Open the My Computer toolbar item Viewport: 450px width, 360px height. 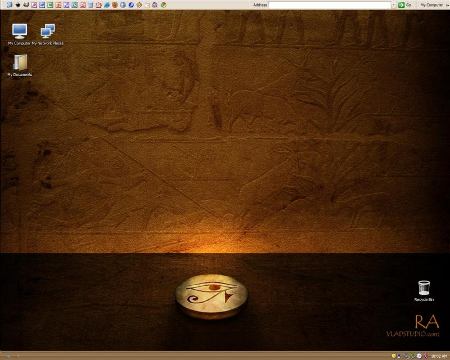[432, 5]
